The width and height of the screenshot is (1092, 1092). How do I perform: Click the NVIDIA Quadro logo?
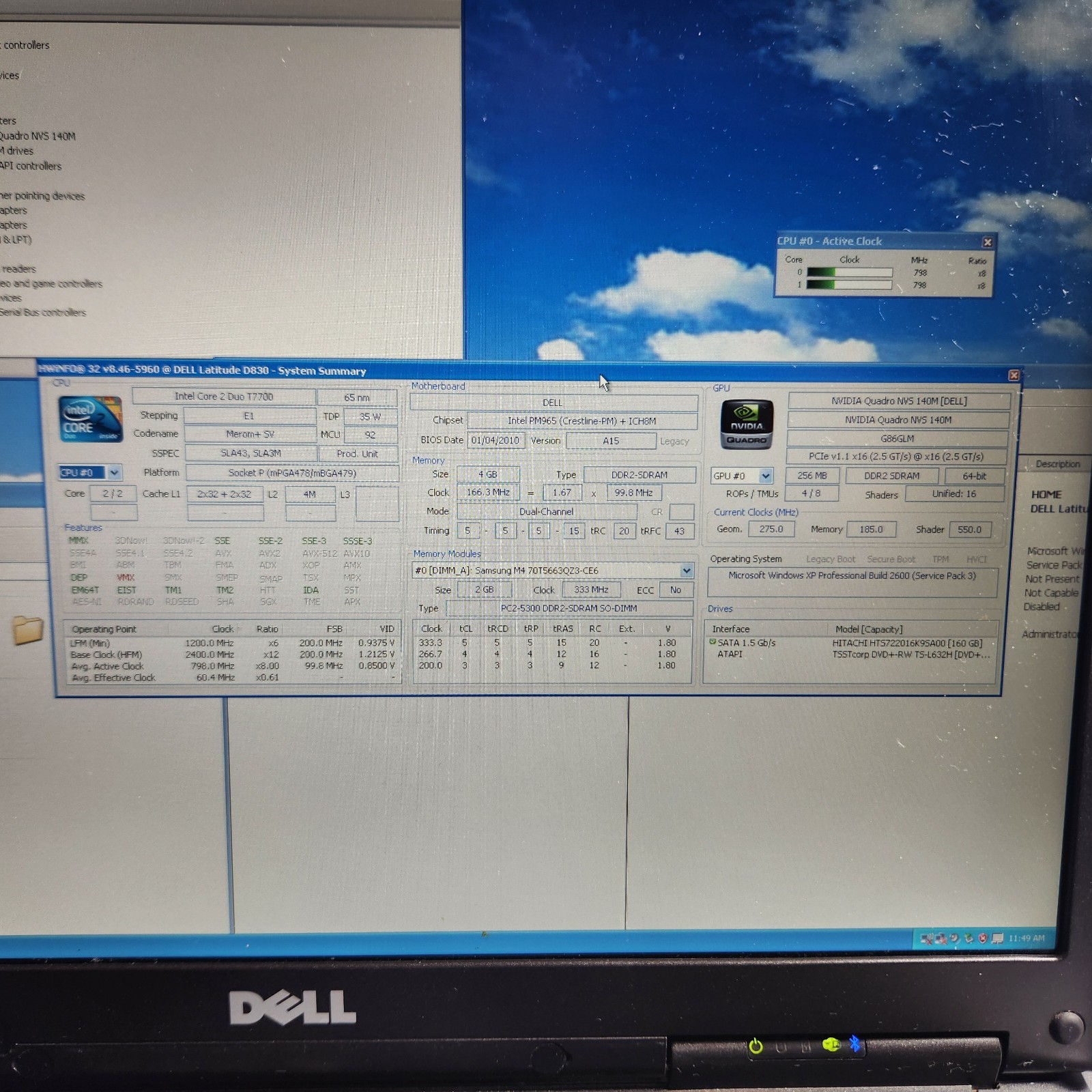[x=747, y=424]
